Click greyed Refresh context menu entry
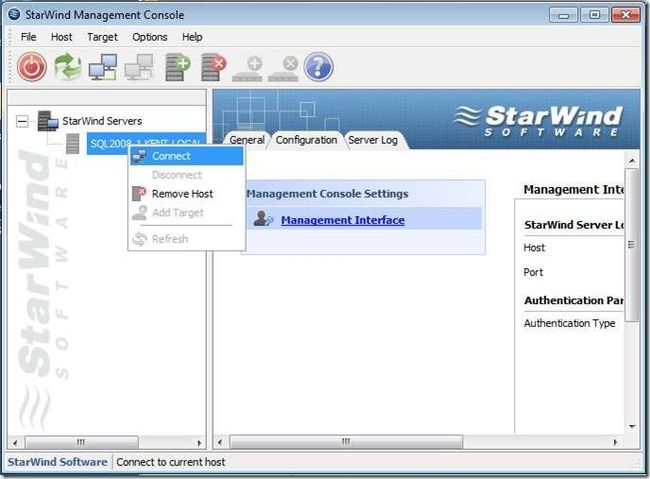The width and height of the screenshot is (650, 479). [x=187, y=239]
